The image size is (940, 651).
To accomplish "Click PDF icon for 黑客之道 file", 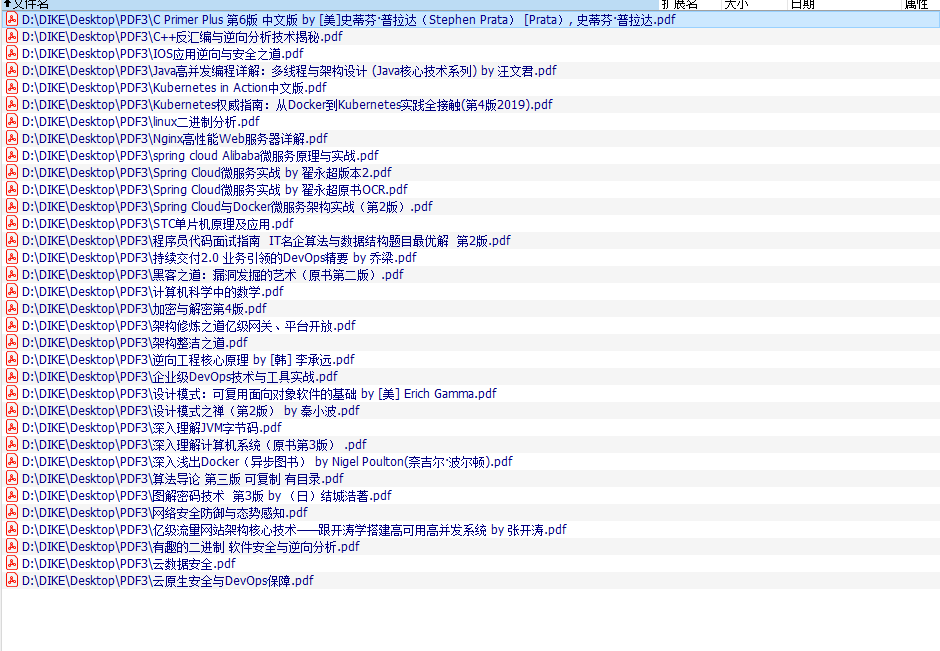I will pos(11,274).
